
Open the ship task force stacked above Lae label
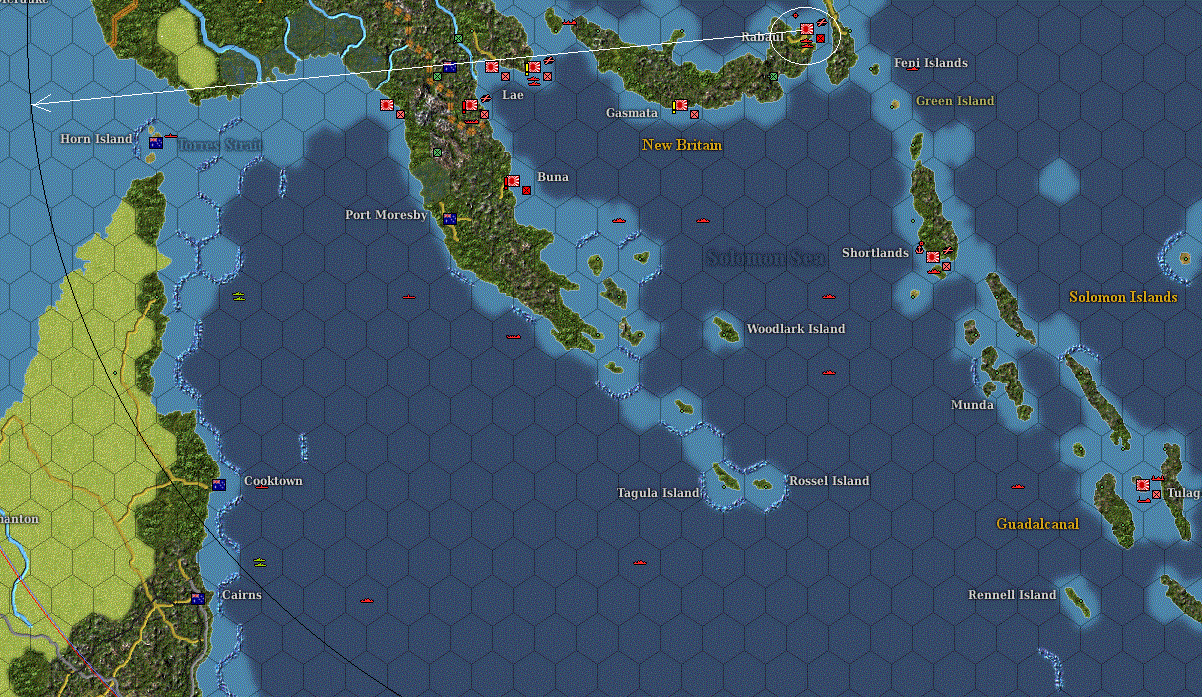tap(534, 80)
